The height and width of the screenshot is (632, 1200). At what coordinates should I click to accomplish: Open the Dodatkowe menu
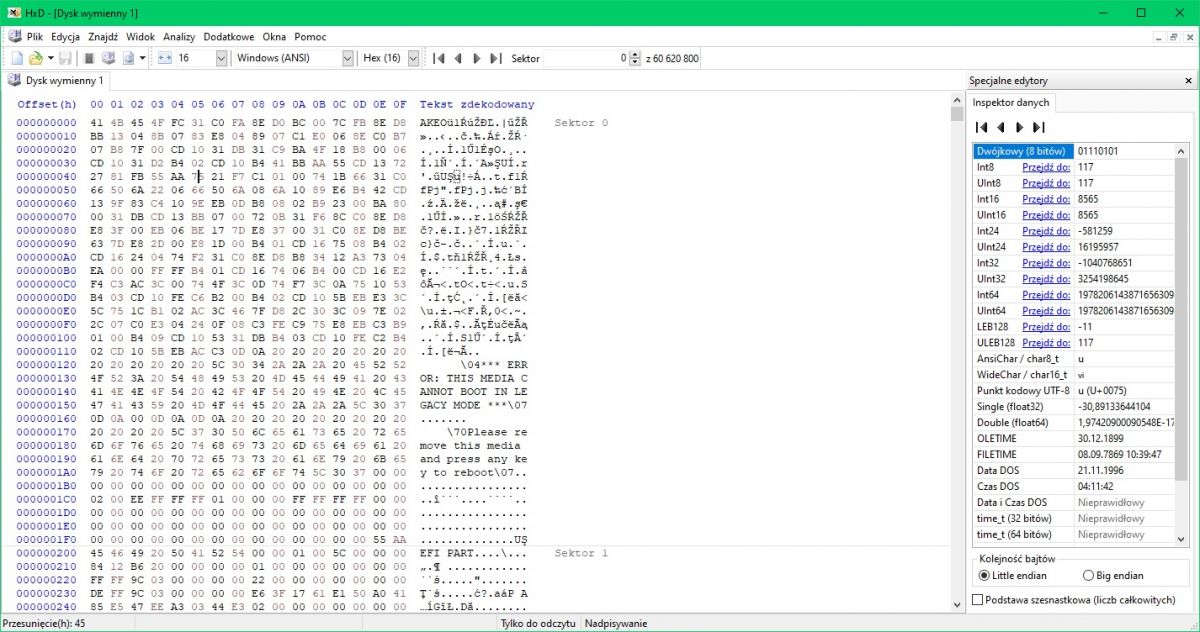(x=229, y=36)
